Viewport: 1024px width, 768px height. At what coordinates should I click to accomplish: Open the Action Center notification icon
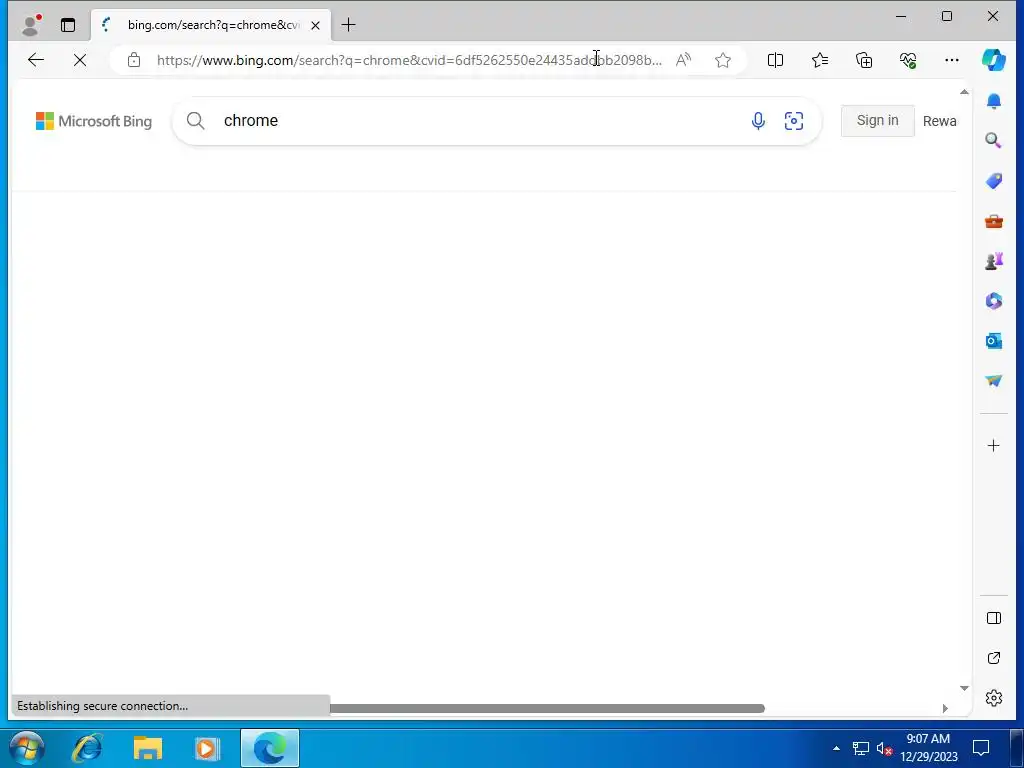click(980, 748)
